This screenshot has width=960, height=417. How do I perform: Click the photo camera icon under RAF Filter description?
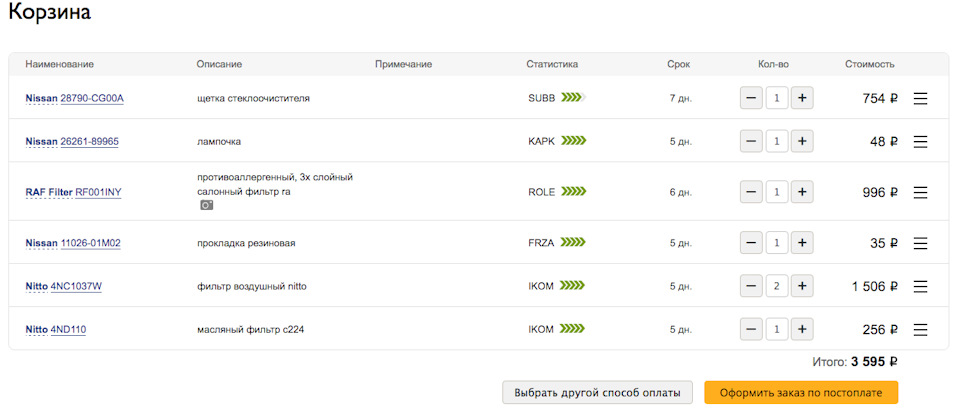[x=206, y=205]
